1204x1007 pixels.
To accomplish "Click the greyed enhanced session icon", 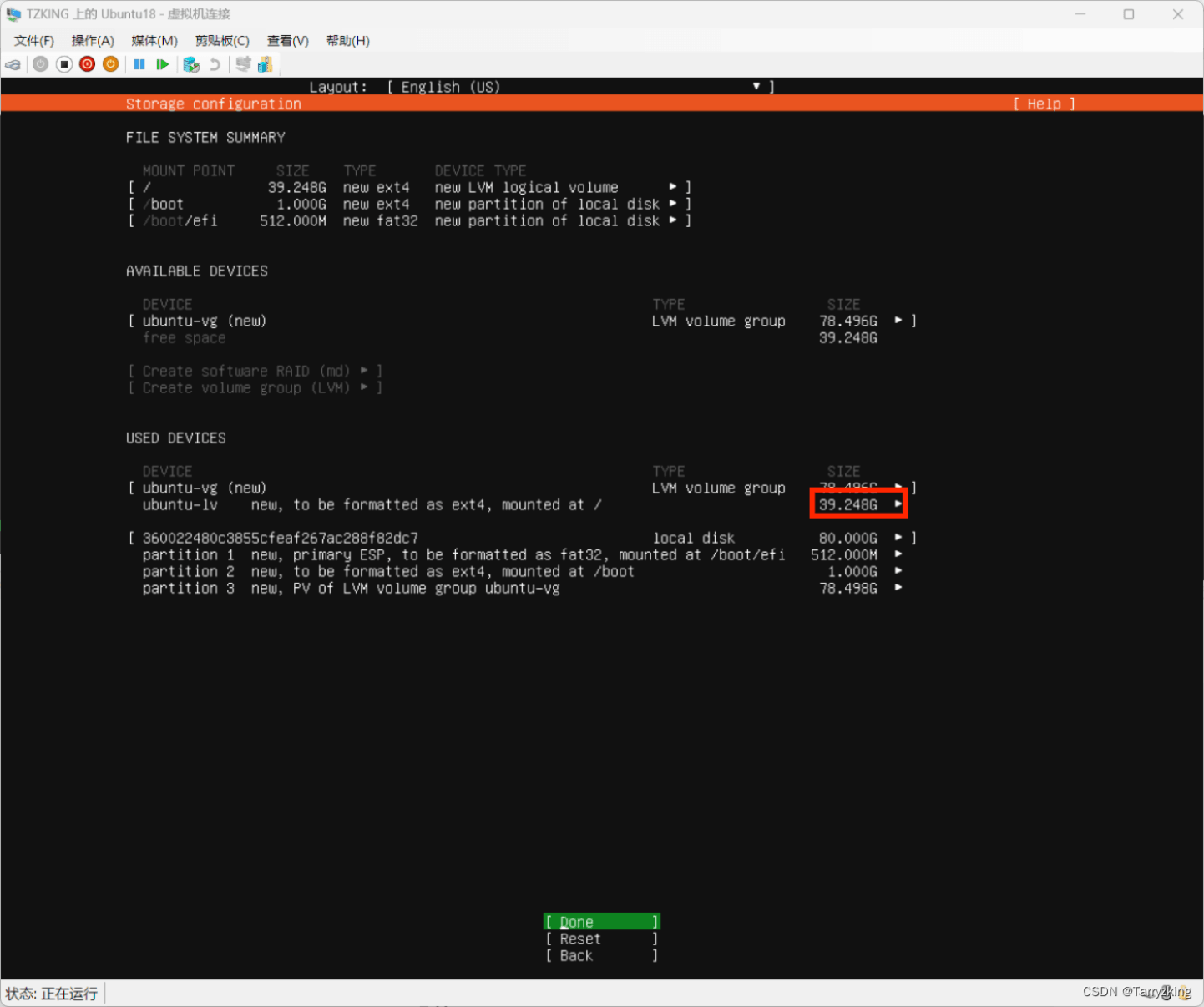I will click(x=243, y=64).
